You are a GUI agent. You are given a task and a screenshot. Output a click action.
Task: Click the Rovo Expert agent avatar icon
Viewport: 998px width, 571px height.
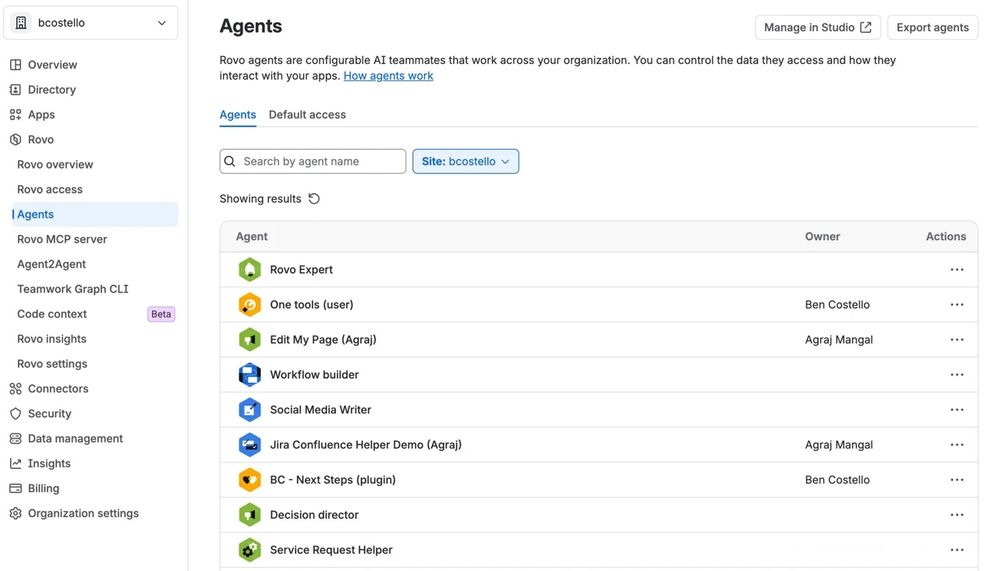click(x=250, y=269)
